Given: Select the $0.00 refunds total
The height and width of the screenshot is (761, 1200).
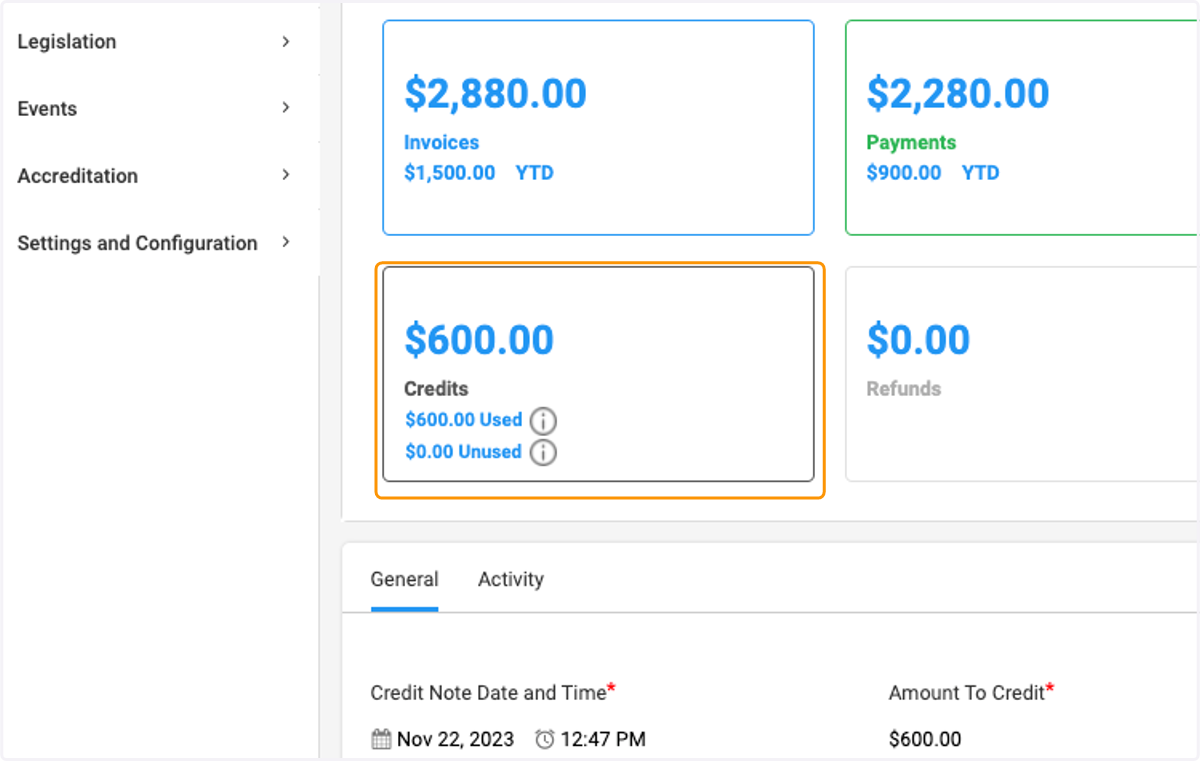Looking at the screenshot, I should (x=918, y=340).
